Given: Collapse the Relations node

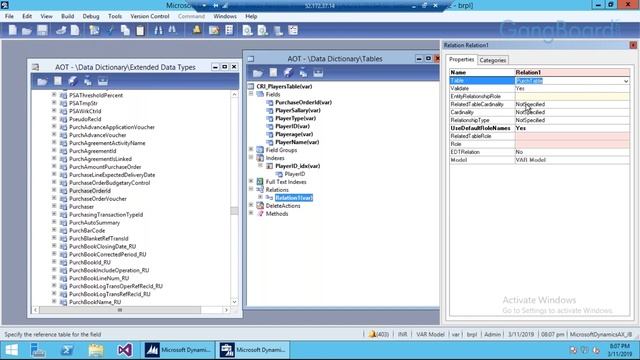Looking at the screenshot, I should point(251,189).
